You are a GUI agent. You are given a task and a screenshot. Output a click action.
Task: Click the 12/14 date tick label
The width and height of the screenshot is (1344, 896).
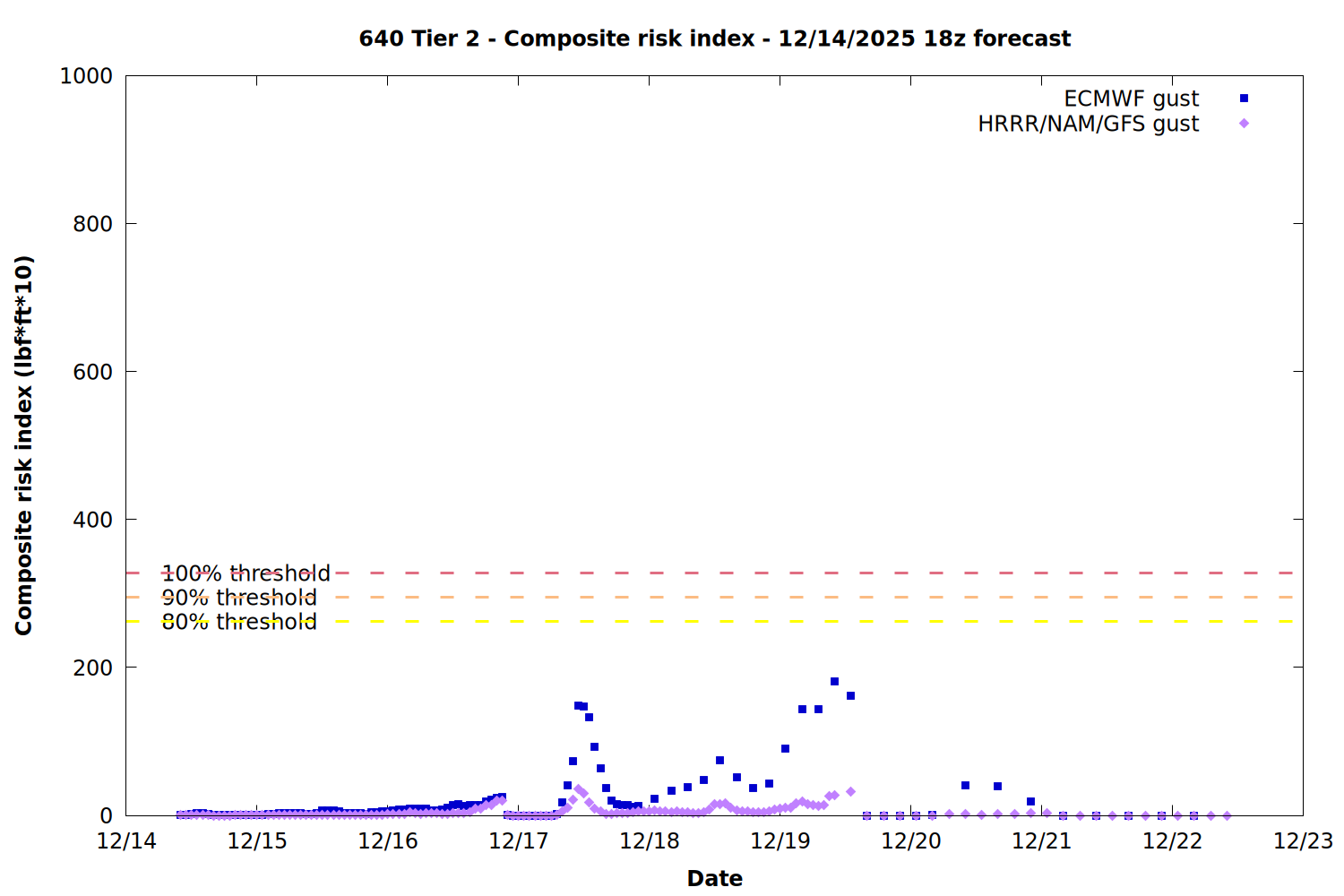[126, 841]
